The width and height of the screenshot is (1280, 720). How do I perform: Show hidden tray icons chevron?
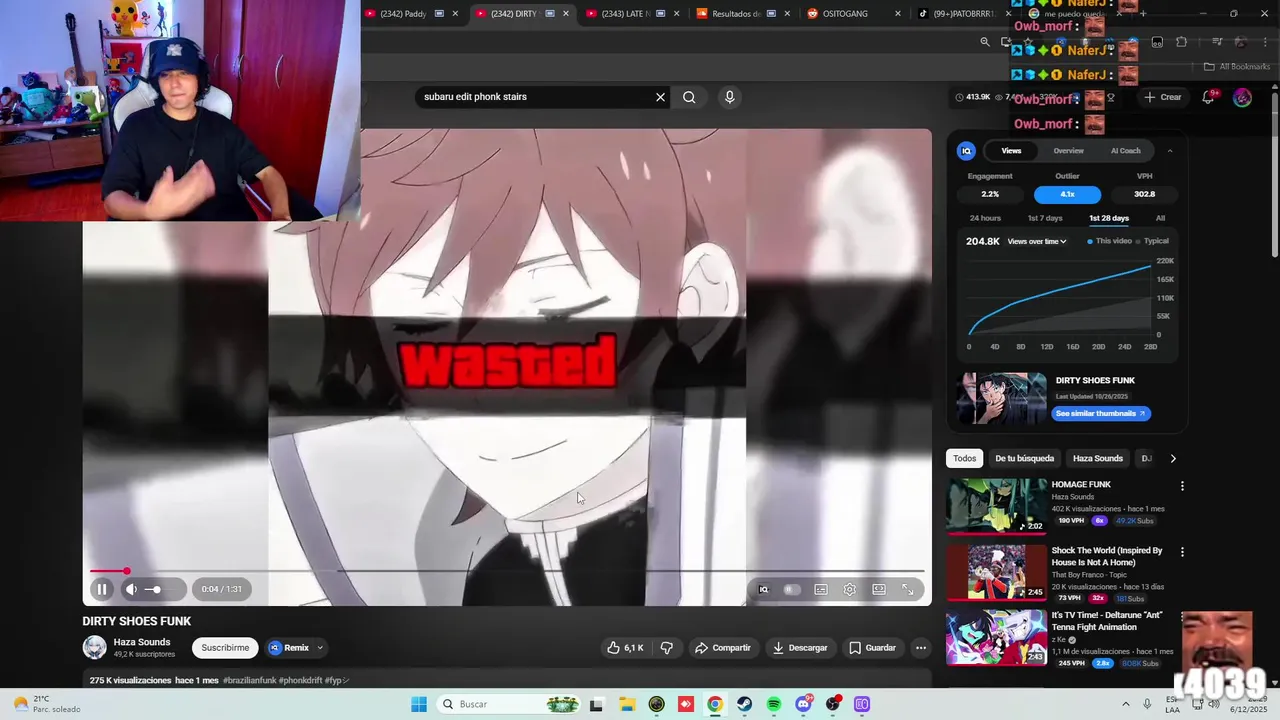pyautogui.click(x=1125, y=704)
